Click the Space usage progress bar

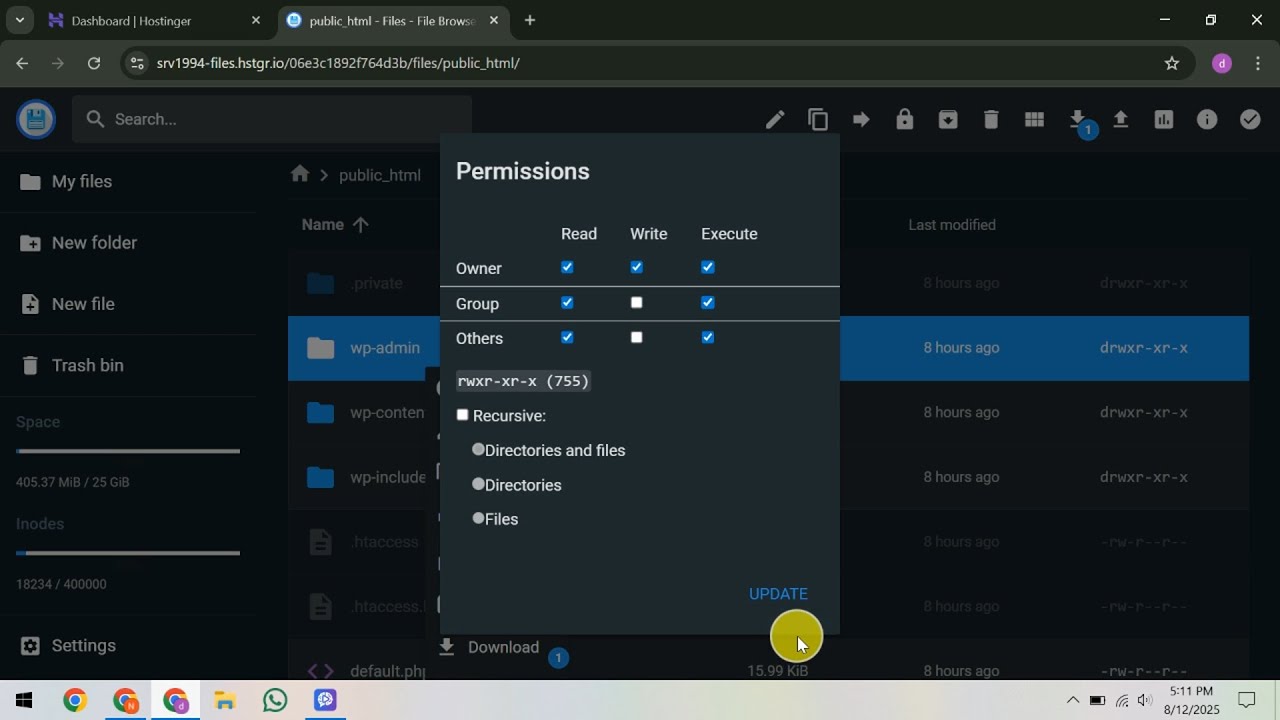point(128,451)
